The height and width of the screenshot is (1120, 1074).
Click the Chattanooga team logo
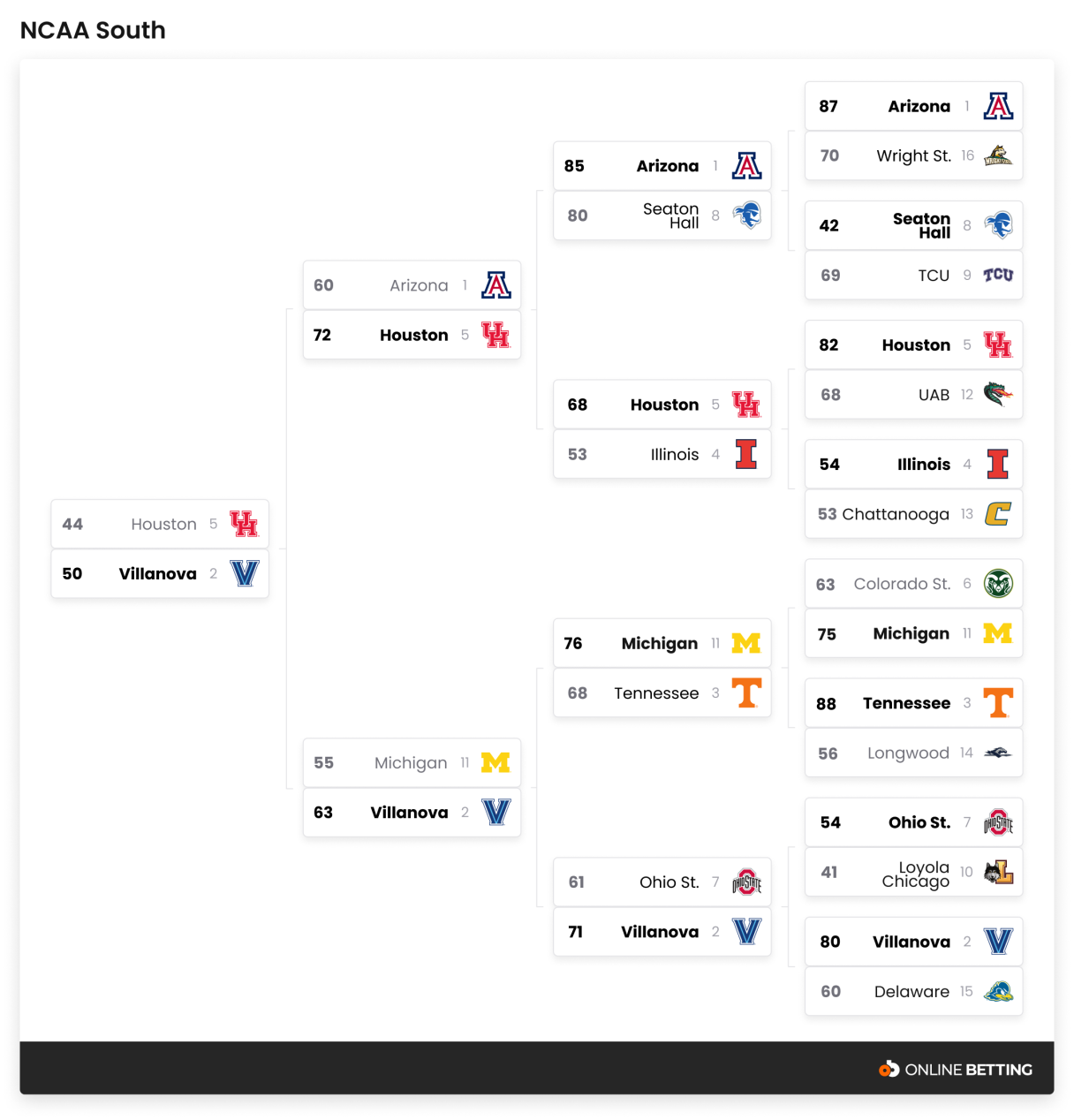point(998,514)
